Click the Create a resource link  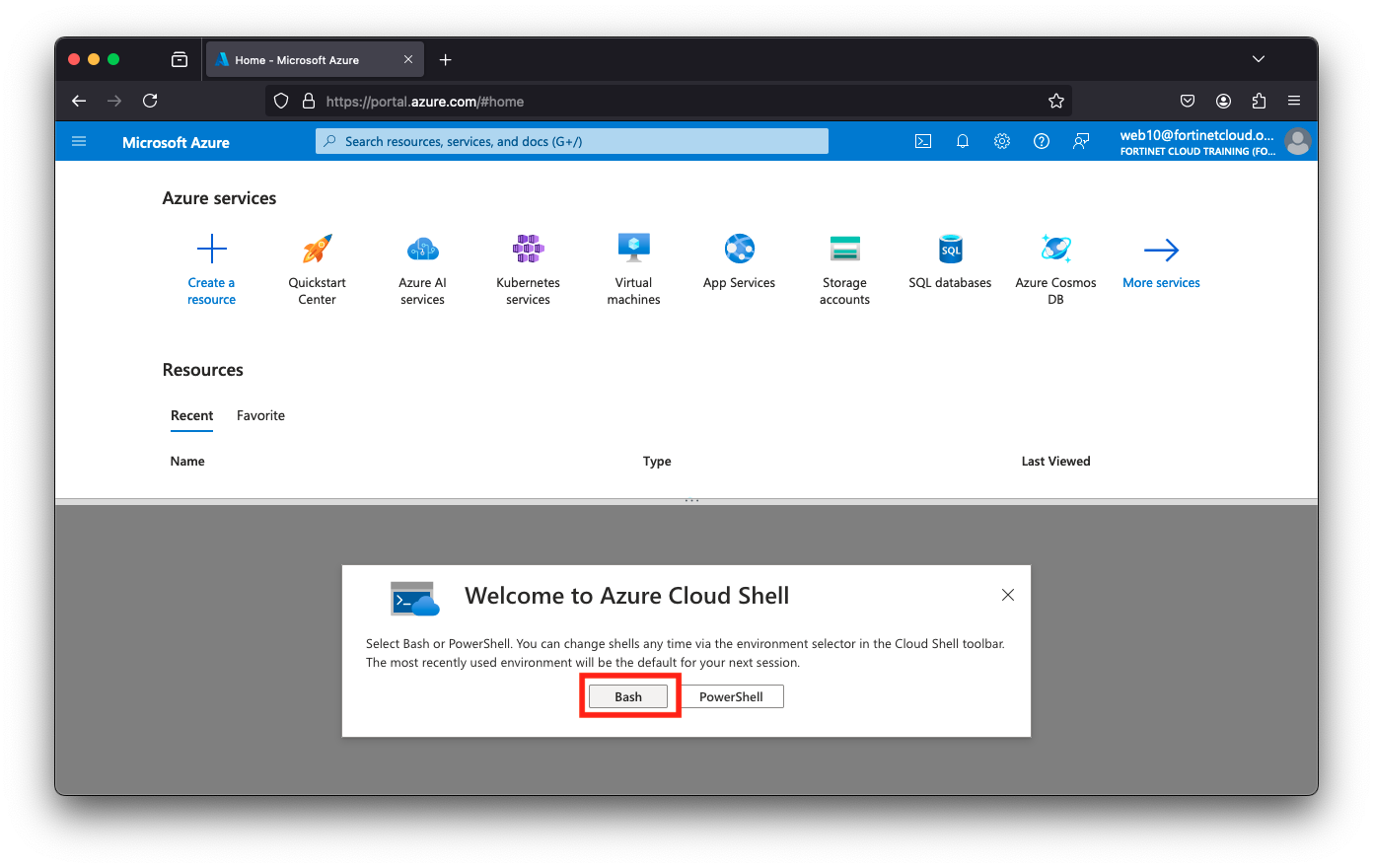point(212,291)
